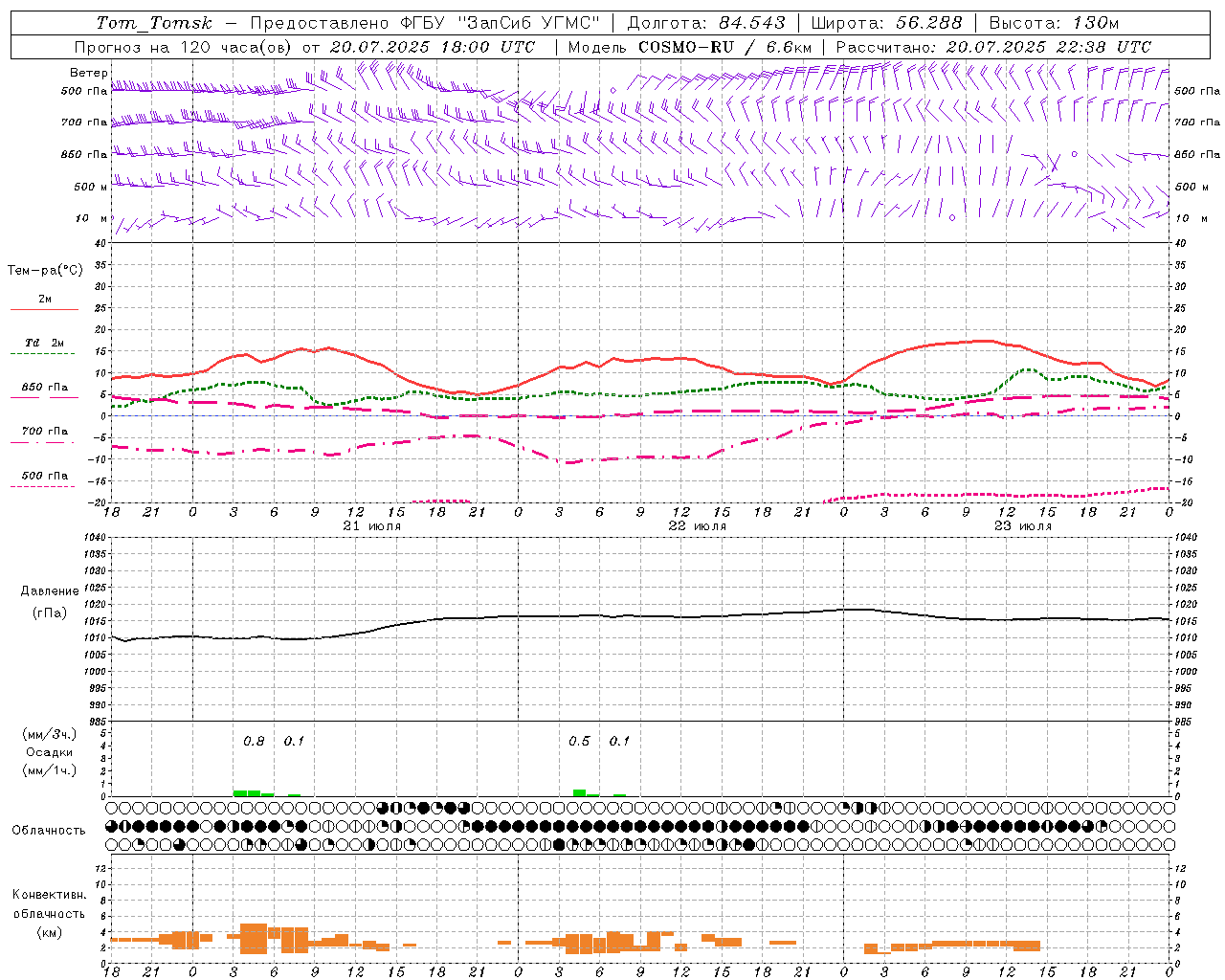The height and width of the screenshot is (980, 1225).
Task: Click the 0.5 precipitation amount
Action: click(x=579, y=741)
